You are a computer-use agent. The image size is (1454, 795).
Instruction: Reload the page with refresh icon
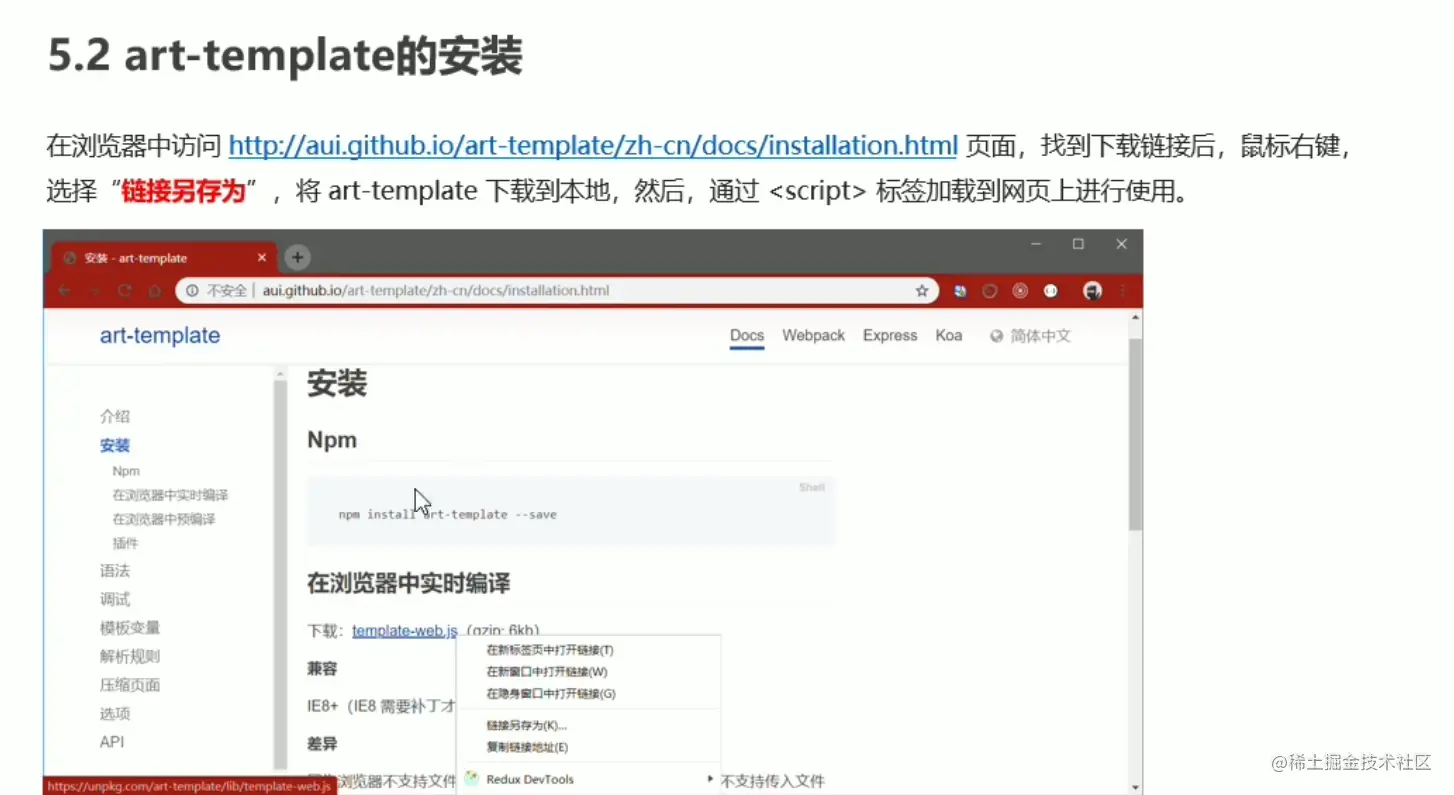coord(124,291)
